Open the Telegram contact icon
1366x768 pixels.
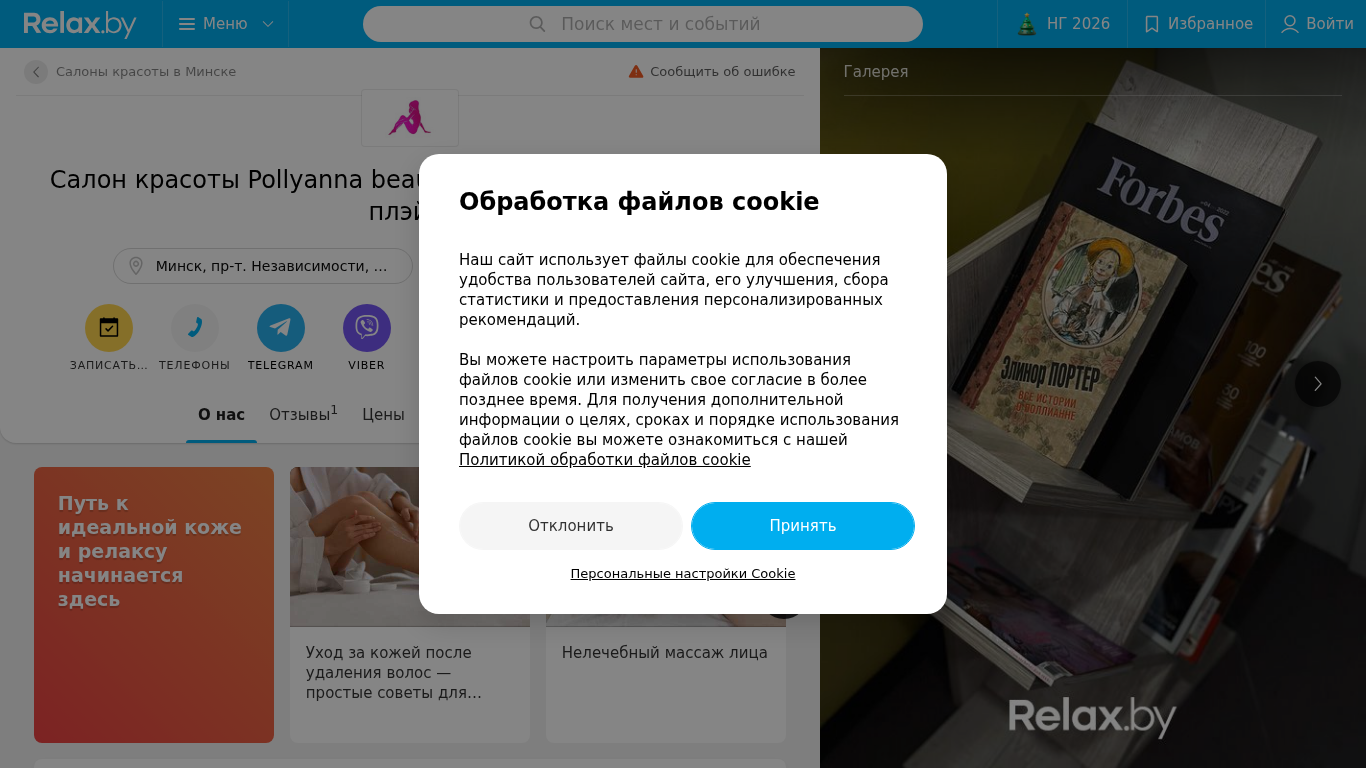(x=281, y=328)
